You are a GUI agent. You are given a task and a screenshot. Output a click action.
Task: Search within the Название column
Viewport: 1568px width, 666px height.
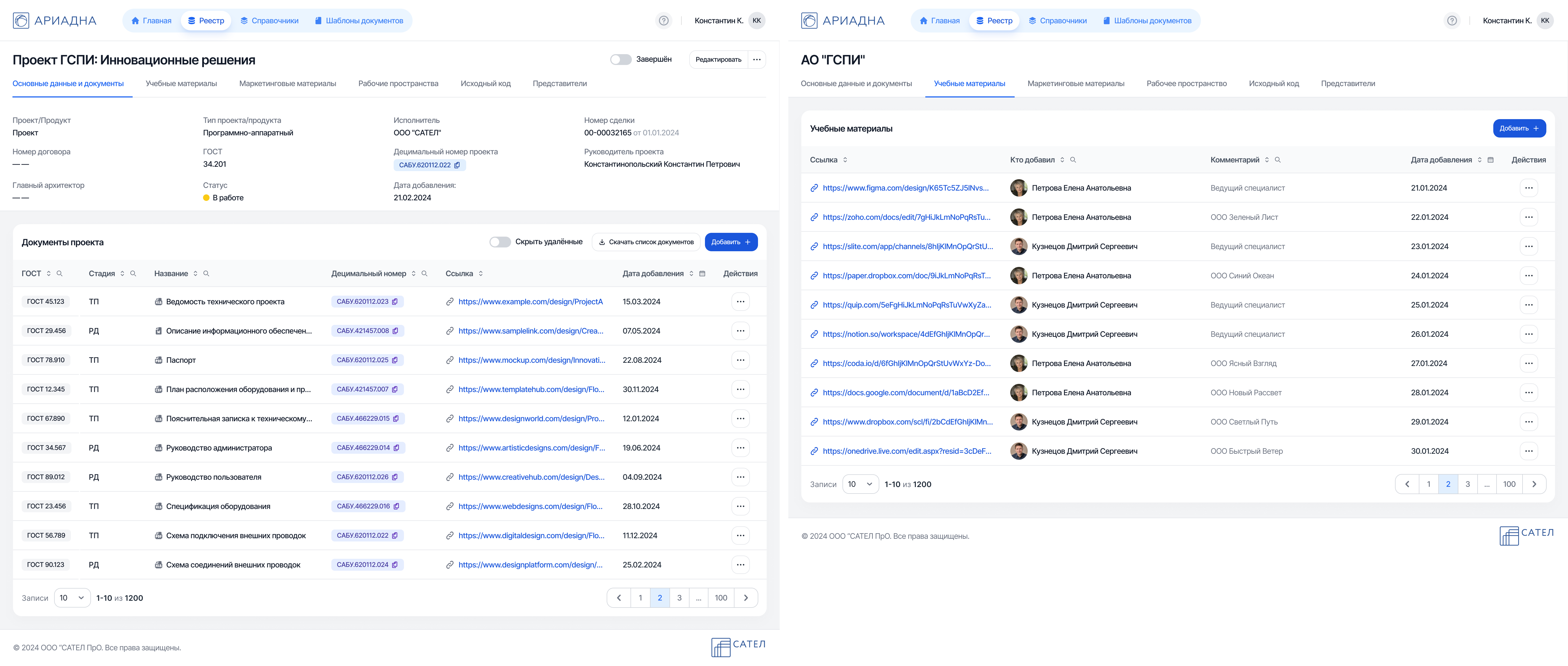[206, 274]
